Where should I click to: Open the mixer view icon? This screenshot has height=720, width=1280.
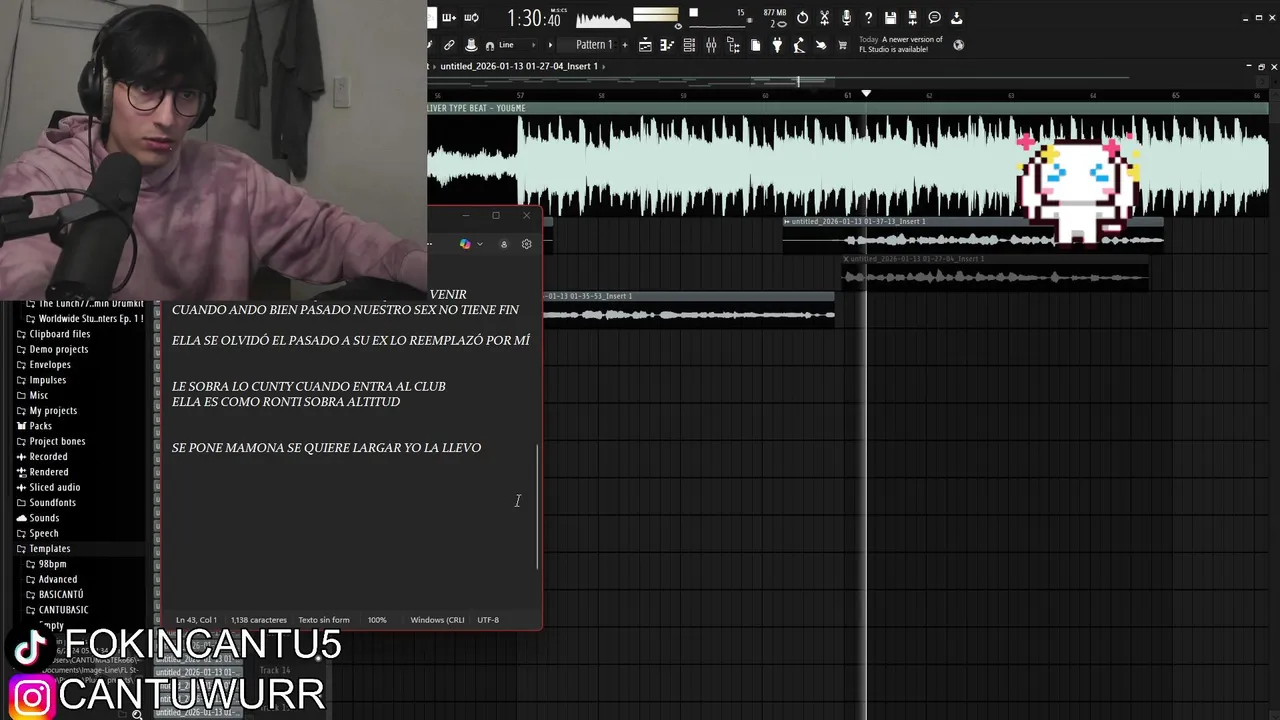click(x=711, y=45)
